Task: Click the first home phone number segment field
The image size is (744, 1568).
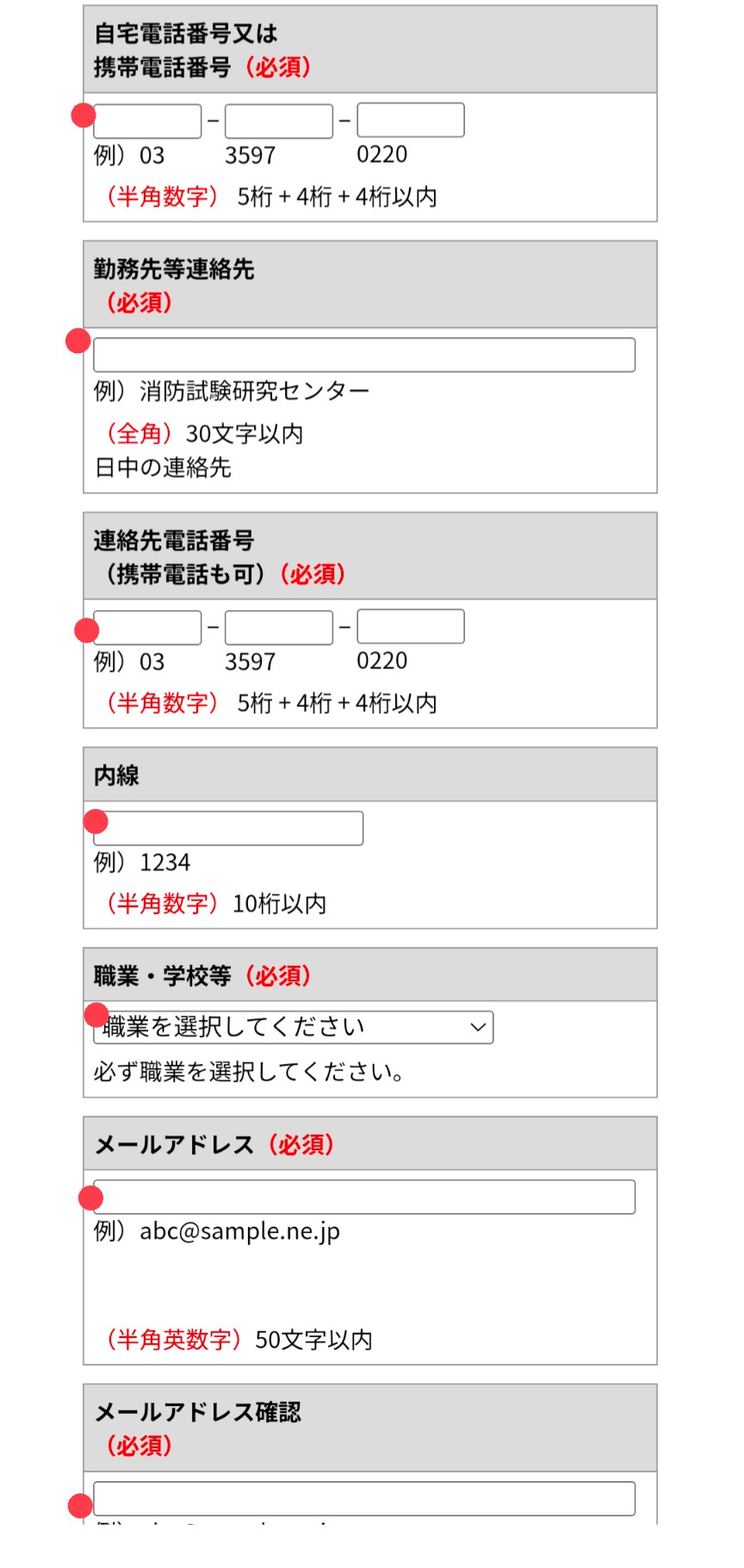Action: point(146,121)
